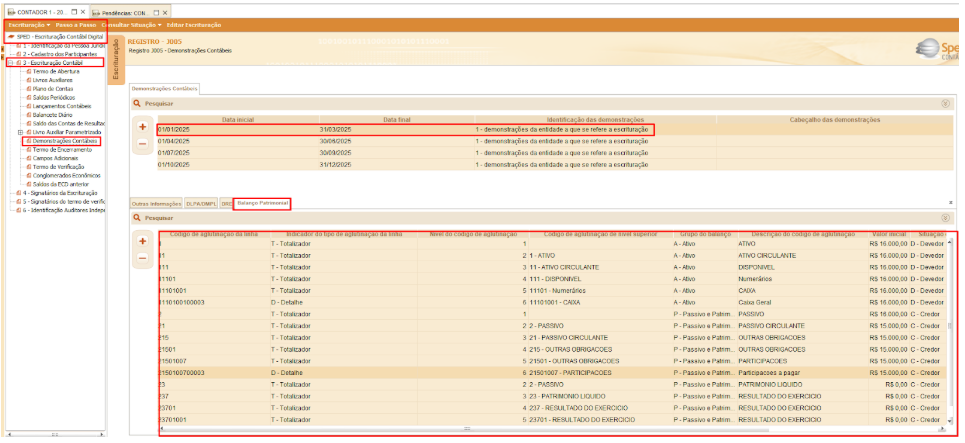Open the DRE tab
Screen dimensions: 965x443
coord(226,204)
